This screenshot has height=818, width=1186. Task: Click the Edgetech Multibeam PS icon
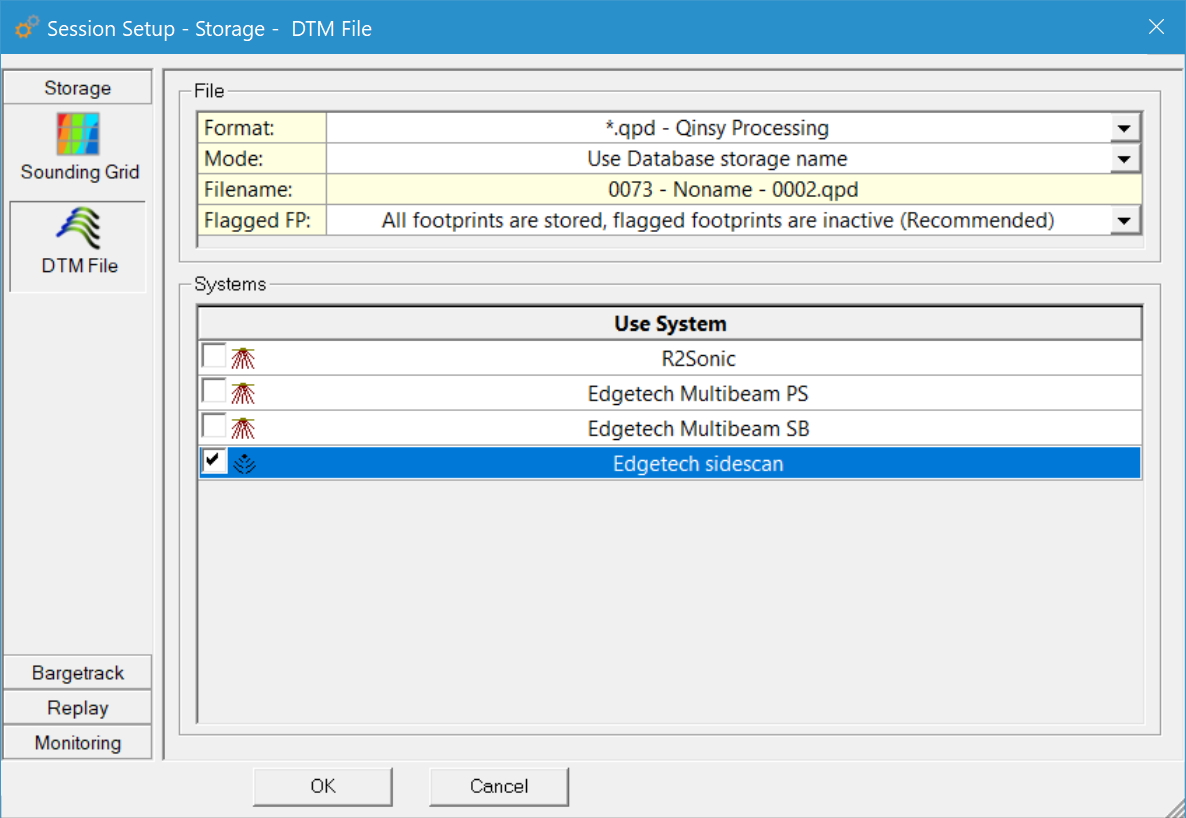point(243,393)
